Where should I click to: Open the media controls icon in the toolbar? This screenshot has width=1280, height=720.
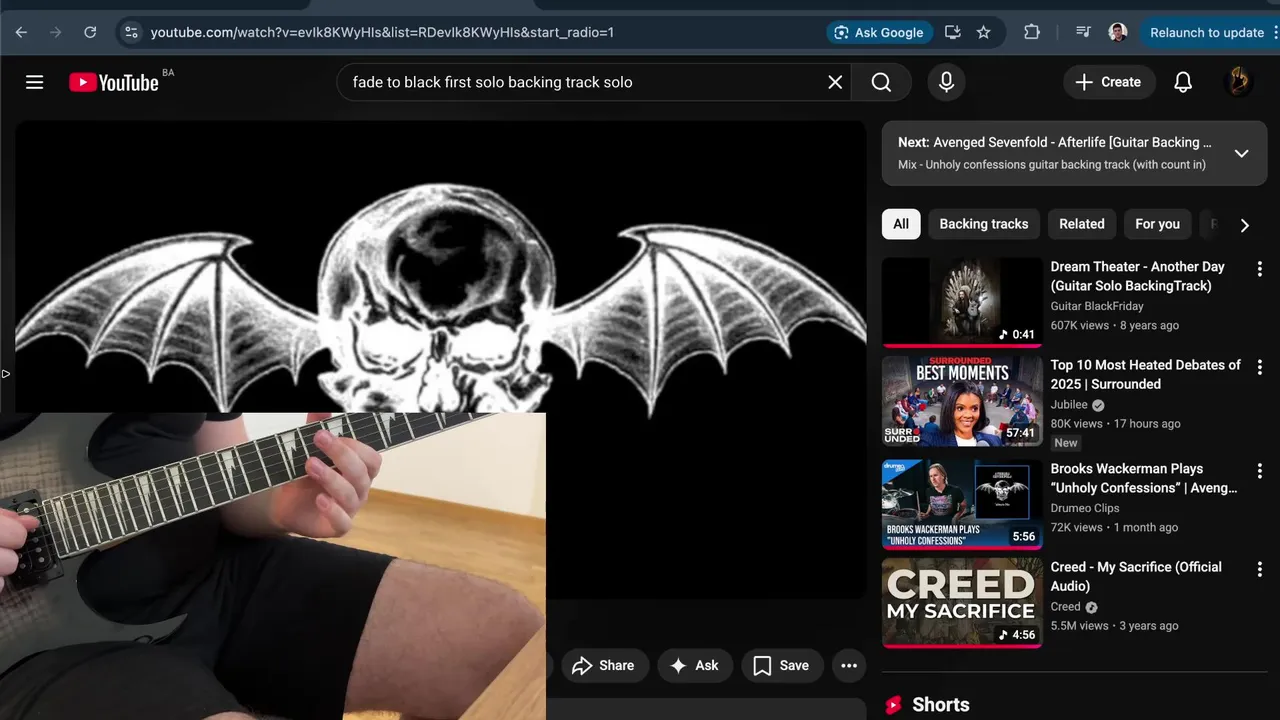click(x=1083, y=32)
